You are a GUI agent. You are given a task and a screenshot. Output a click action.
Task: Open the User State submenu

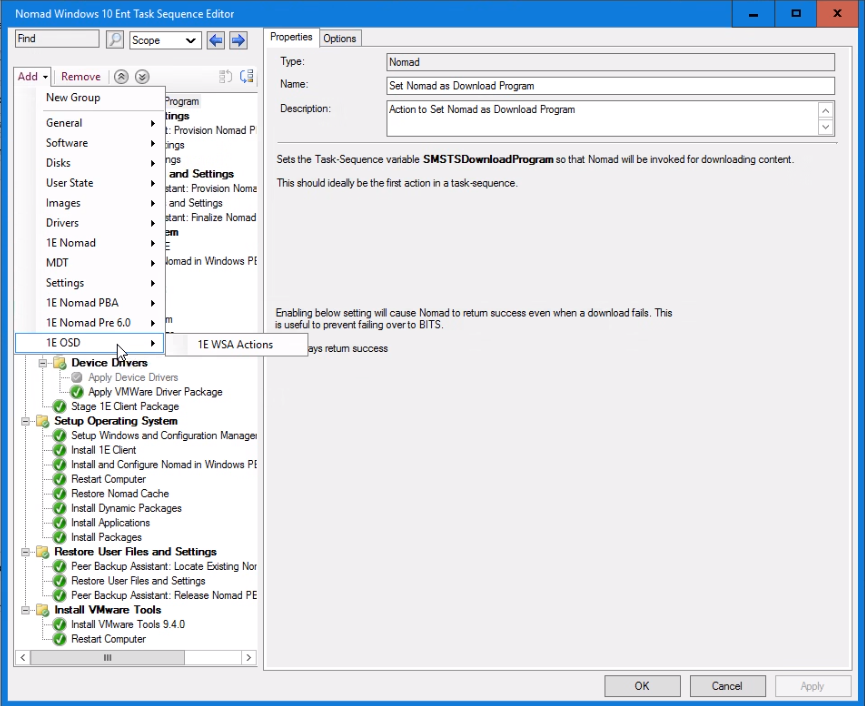pyautogui.click(x=89, y=183)
